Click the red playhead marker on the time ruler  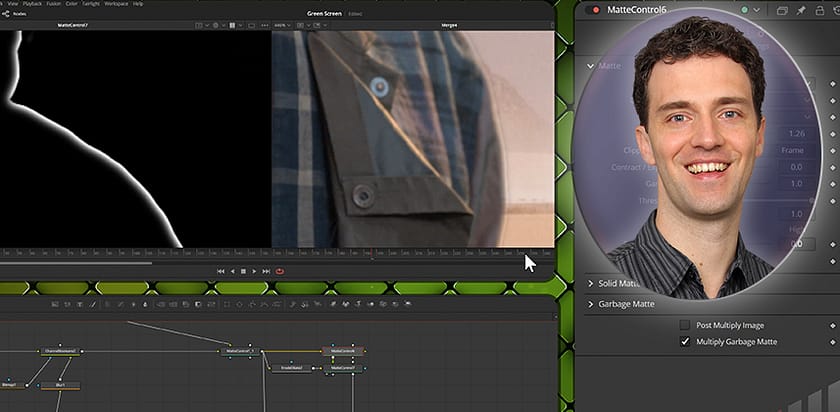(370, 253)
